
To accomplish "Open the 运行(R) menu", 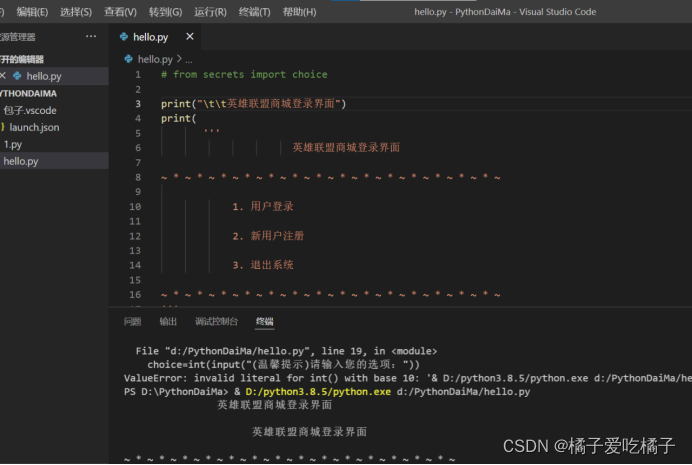I will tap(211, 12).
